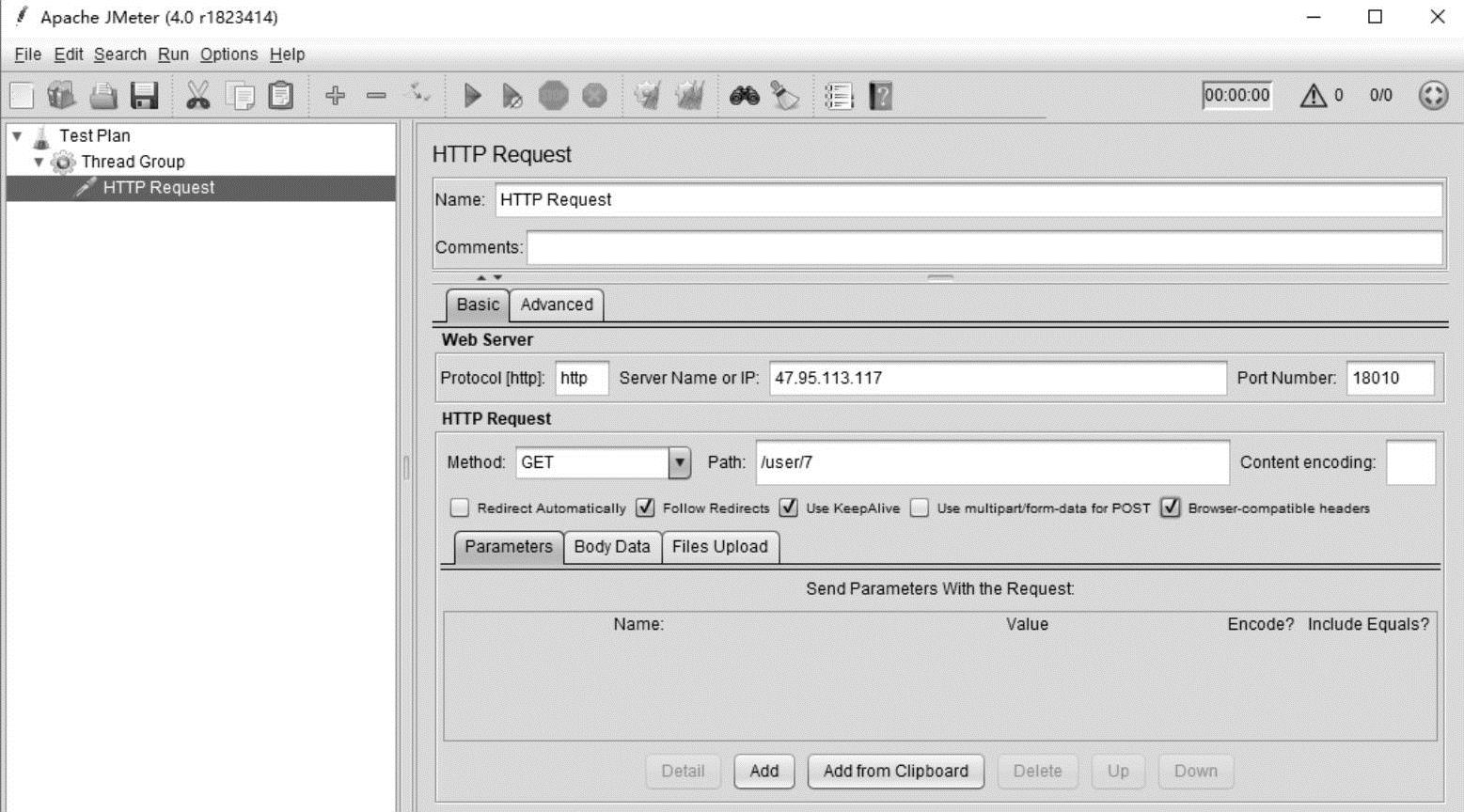1464x812 pixels.
Task: Select the Parameters tab
Action: click(x=509, y=547)
